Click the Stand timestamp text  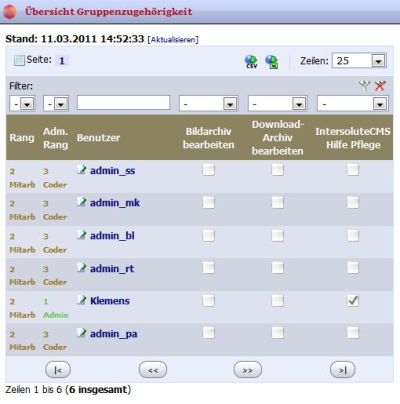coord(75,39)
